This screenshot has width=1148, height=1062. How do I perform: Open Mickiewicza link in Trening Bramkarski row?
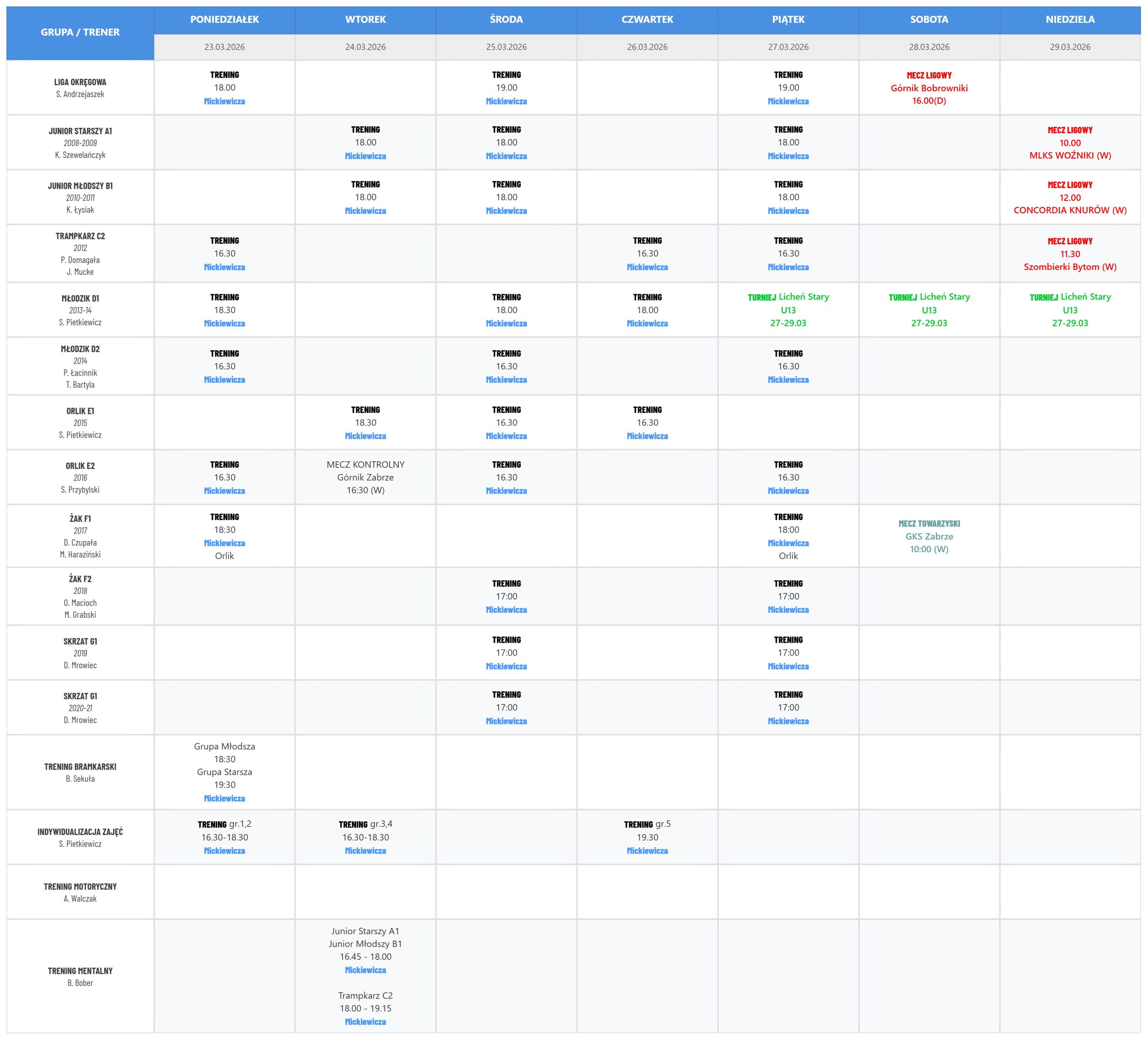coord(224,798)
